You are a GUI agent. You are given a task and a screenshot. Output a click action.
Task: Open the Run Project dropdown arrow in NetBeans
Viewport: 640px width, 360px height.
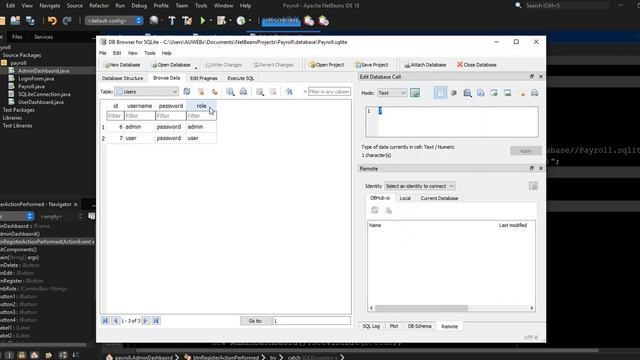(211, 20)
